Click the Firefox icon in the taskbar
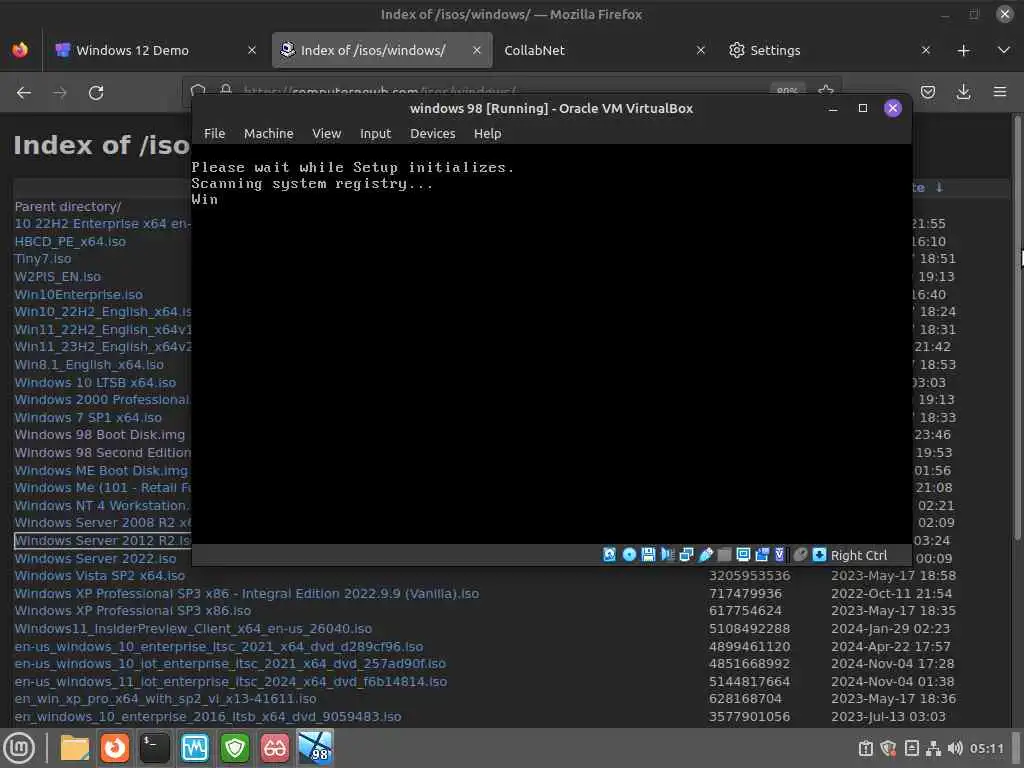Viewport: 1024px width, 768px height. [115, 748]
